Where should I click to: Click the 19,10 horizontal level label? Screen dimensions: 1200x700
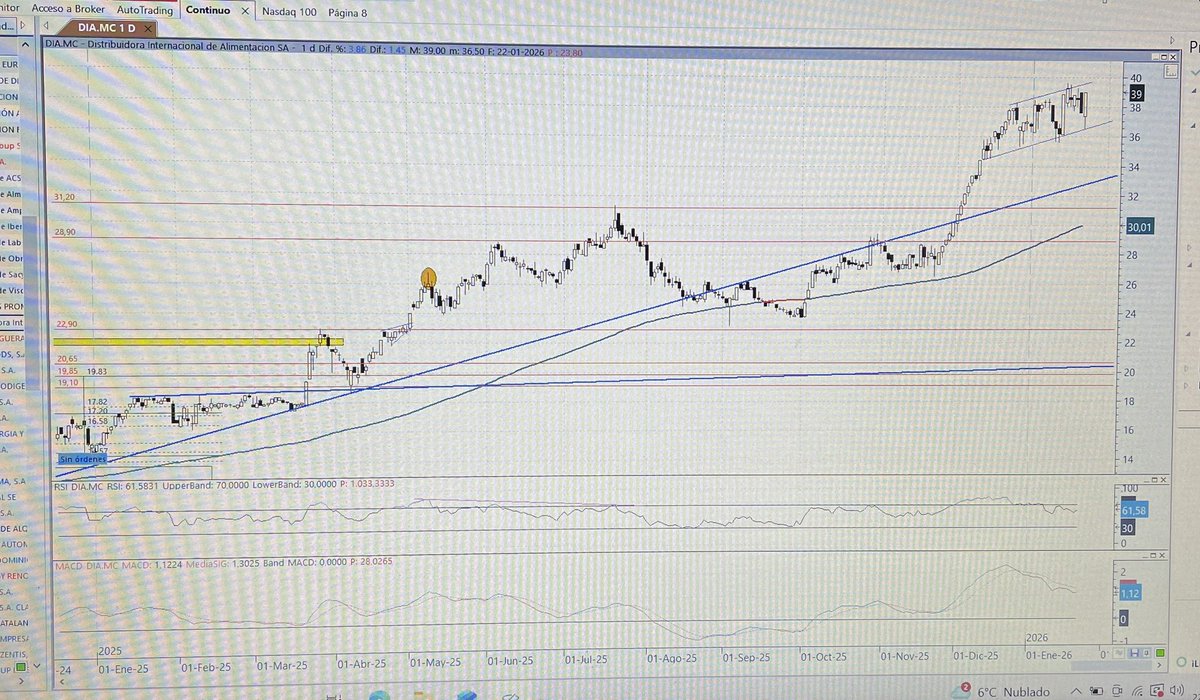67,382
